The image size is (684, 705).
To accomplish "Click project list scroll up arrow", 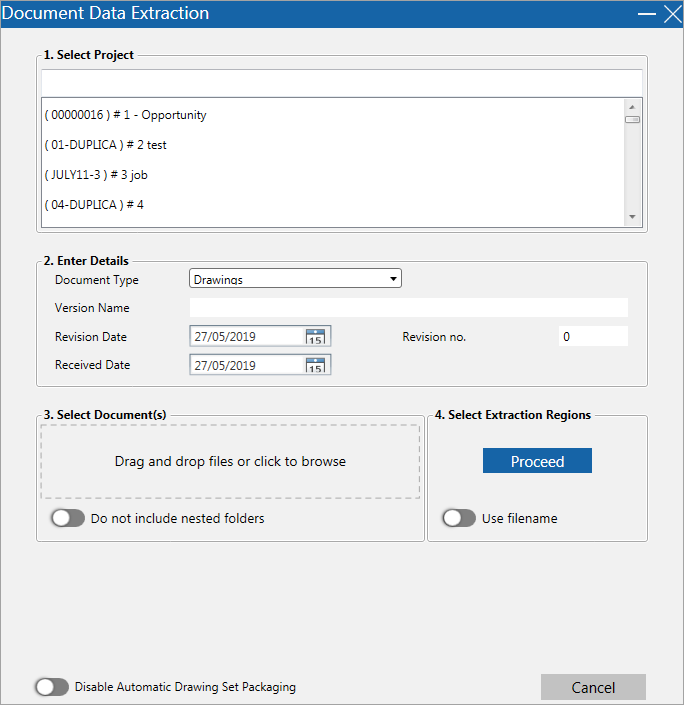I will [632, 107].
